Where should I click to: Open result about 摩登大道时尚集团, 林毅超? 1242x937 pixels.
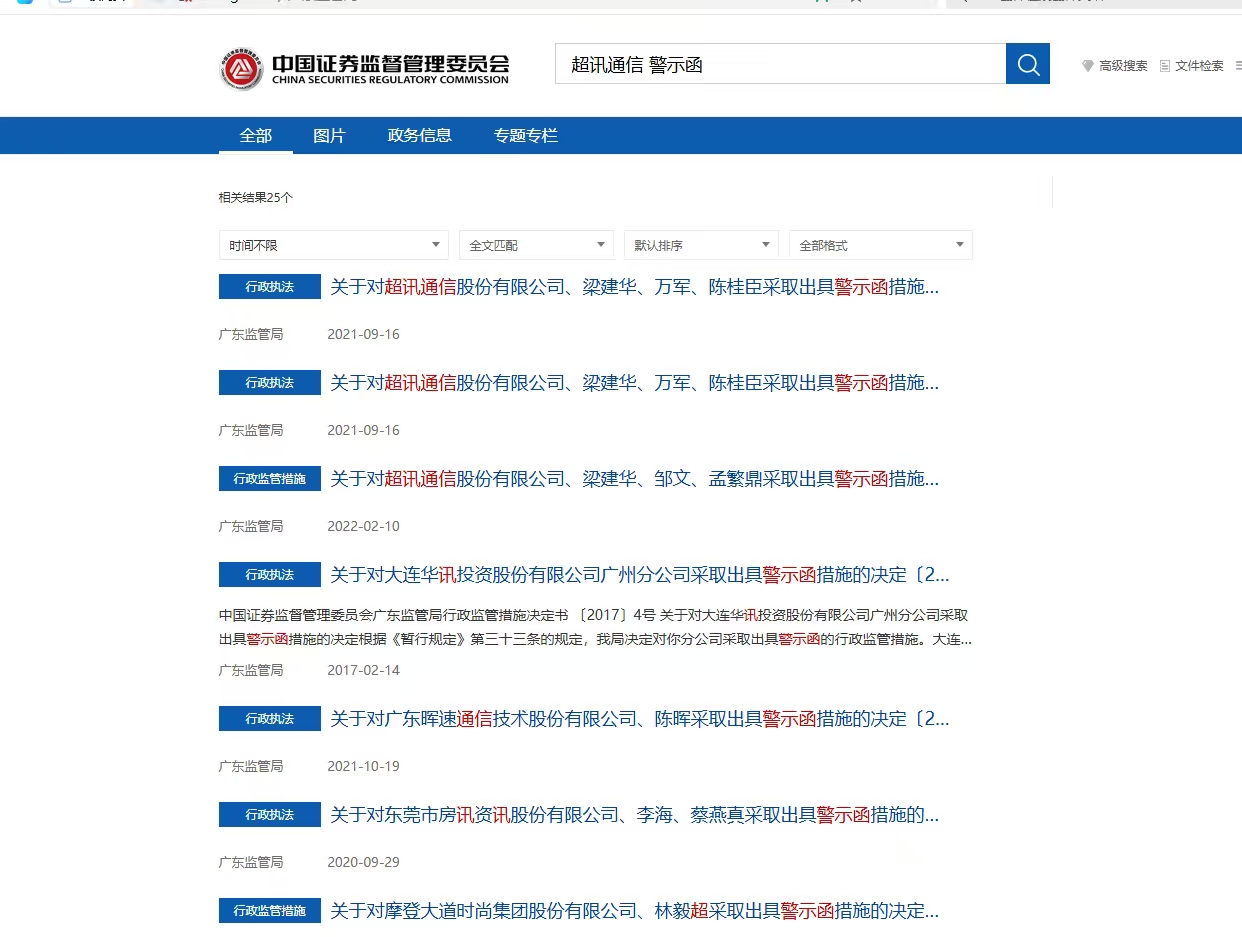click(635, 911)
